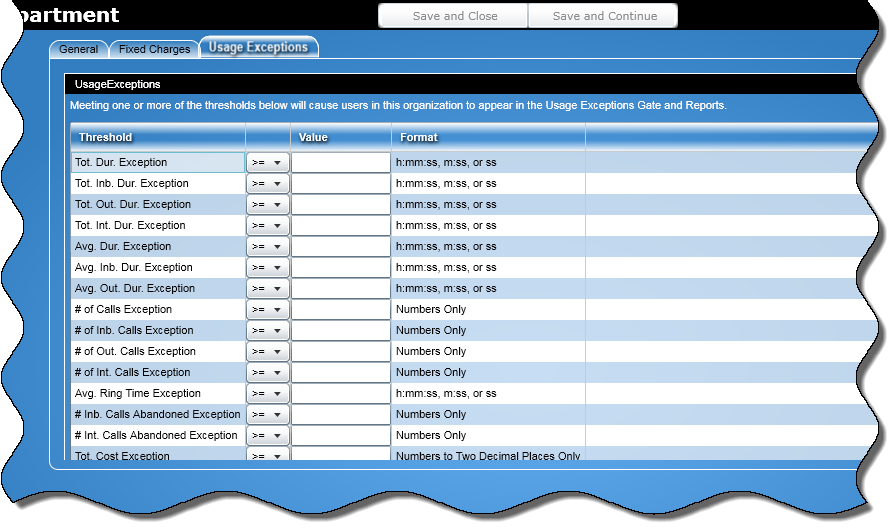Screen dimensions: 896x531
Task: Click value field for # of Int. Calls Exception
Action: click(x=341, y=373)
